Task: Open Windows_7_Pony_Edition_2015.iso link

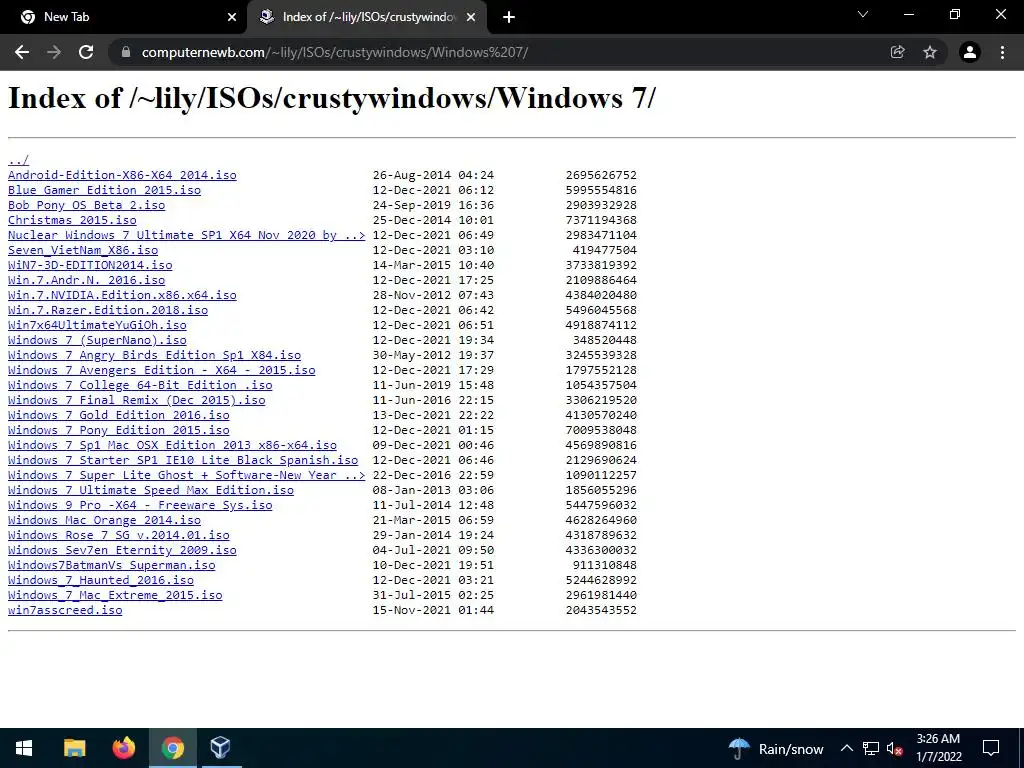Action: pos(119,430)
